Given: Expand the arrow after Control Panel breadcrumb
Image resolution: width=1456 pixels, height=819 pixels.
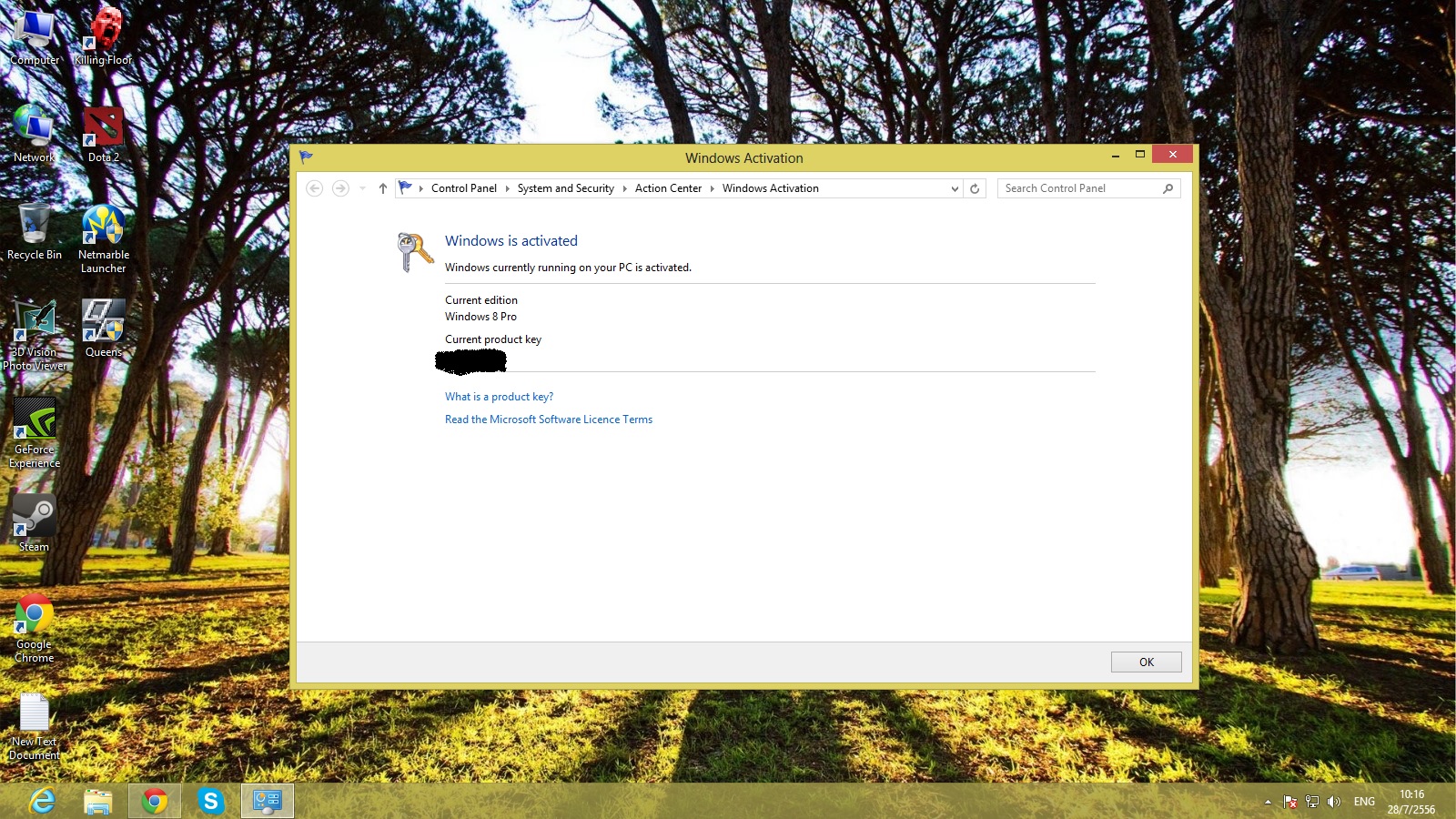Looking at the screenshot, I should pos(508,188).
